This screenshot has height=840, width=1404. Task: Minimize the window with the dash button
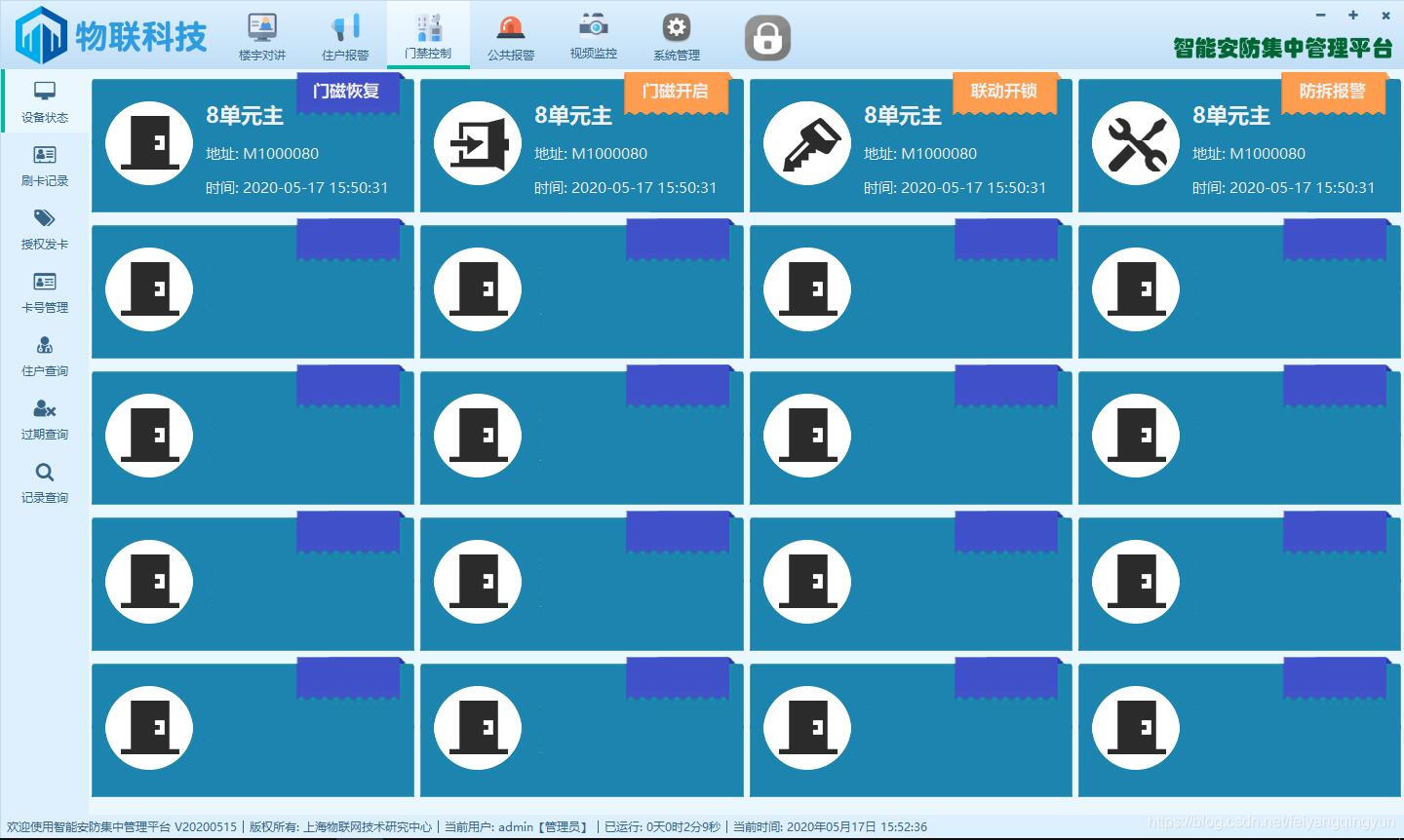[1321, 16]
